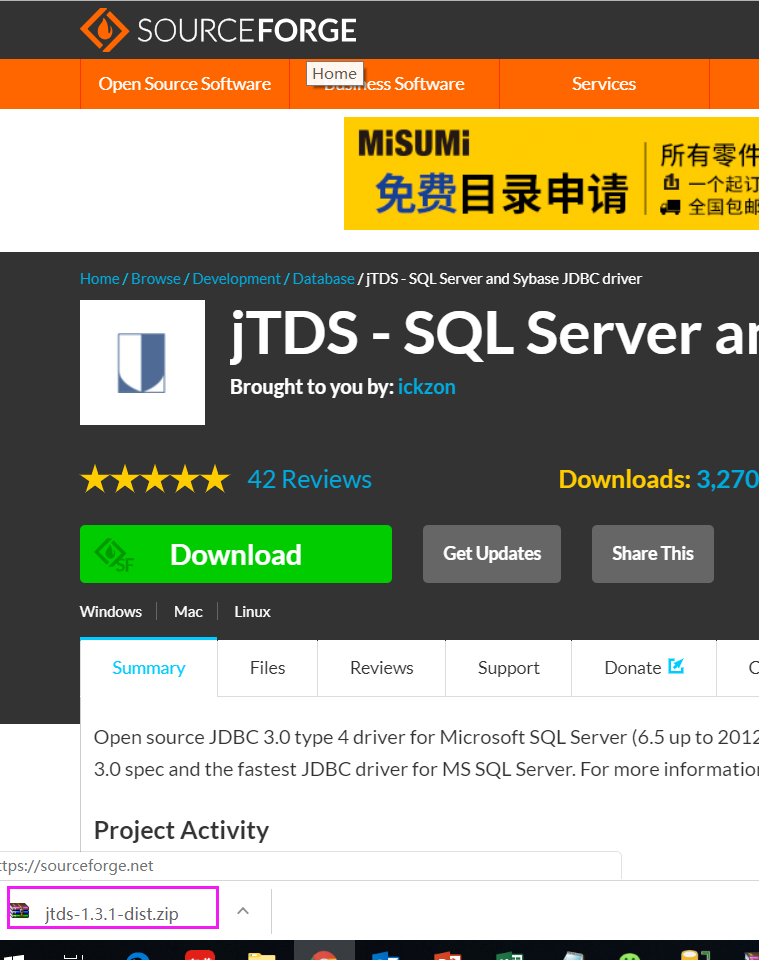The width and height of the screenshot is (759, 960).
Task: Click the SOURCEFORGE wordmark text
Action: tap(247, 31)
